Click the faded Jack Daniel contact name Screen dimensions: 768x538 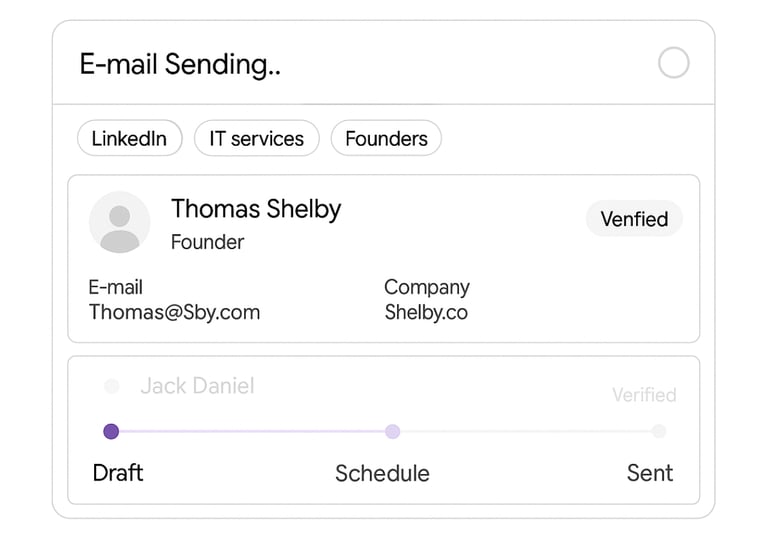(197, 386)
